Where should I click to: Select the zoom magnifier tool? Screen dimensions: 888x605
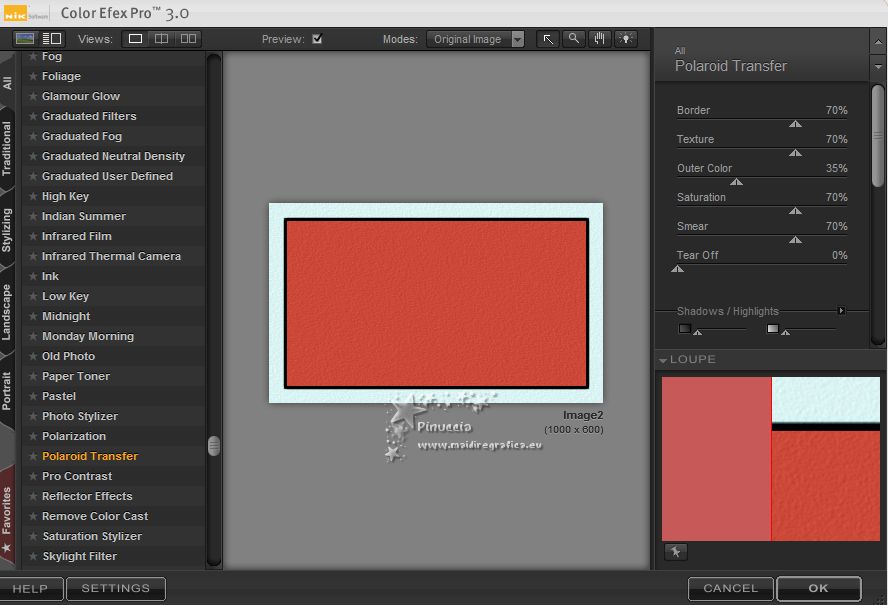click(574, 39)
